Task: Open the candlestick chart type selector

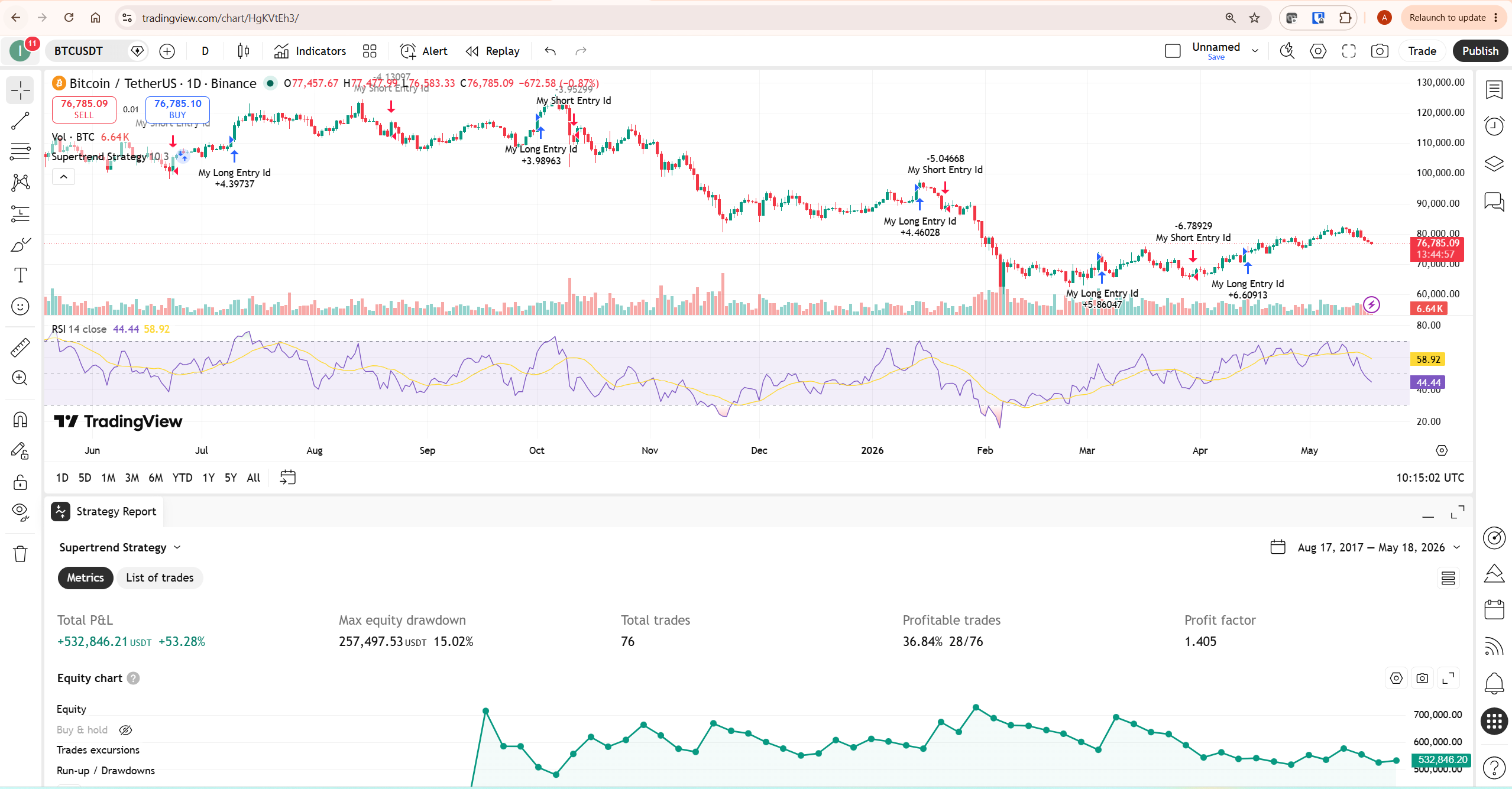Action: click(x=244, y=51)
